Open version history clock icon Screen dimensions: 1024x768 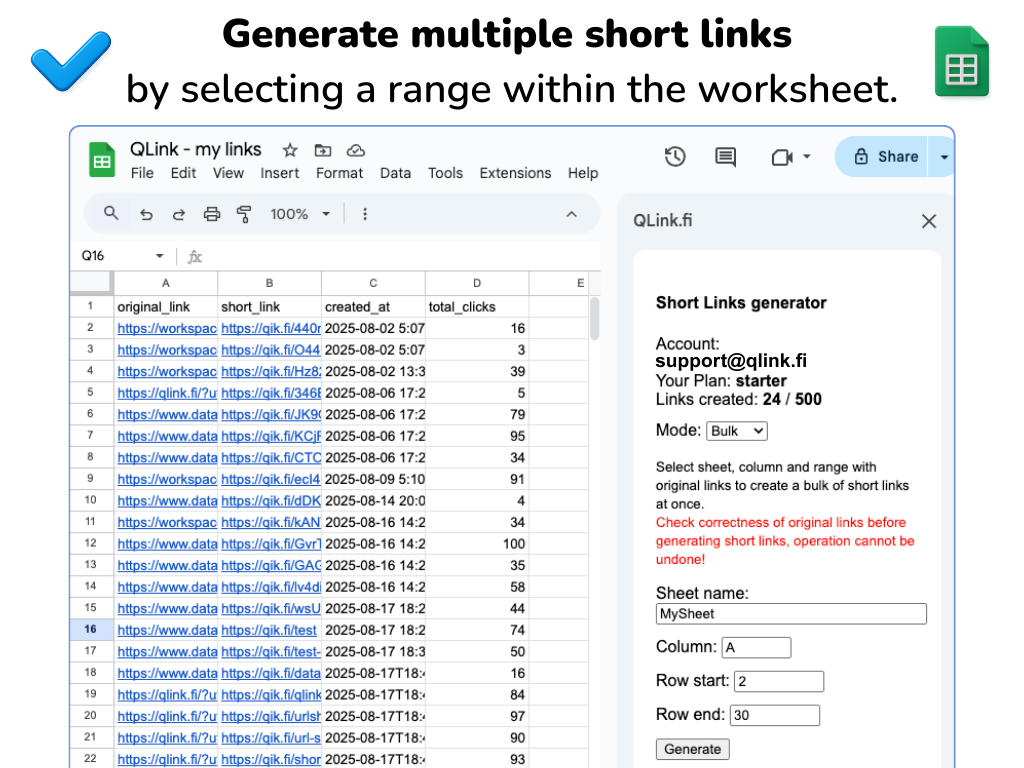tap(675, 157)
